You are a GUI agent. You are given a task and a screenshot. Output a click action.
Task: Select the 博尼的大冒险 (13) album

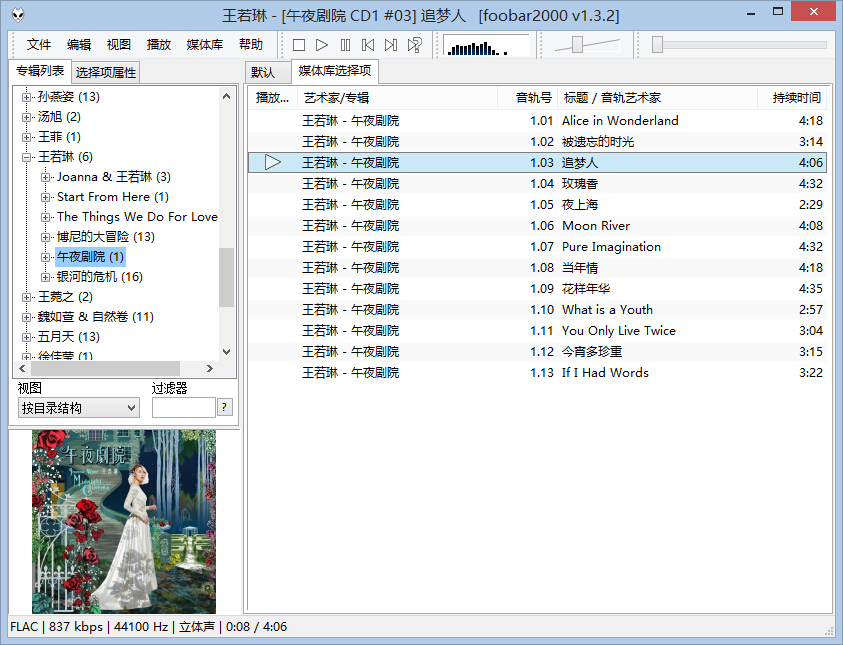click(x=105, y=236)
